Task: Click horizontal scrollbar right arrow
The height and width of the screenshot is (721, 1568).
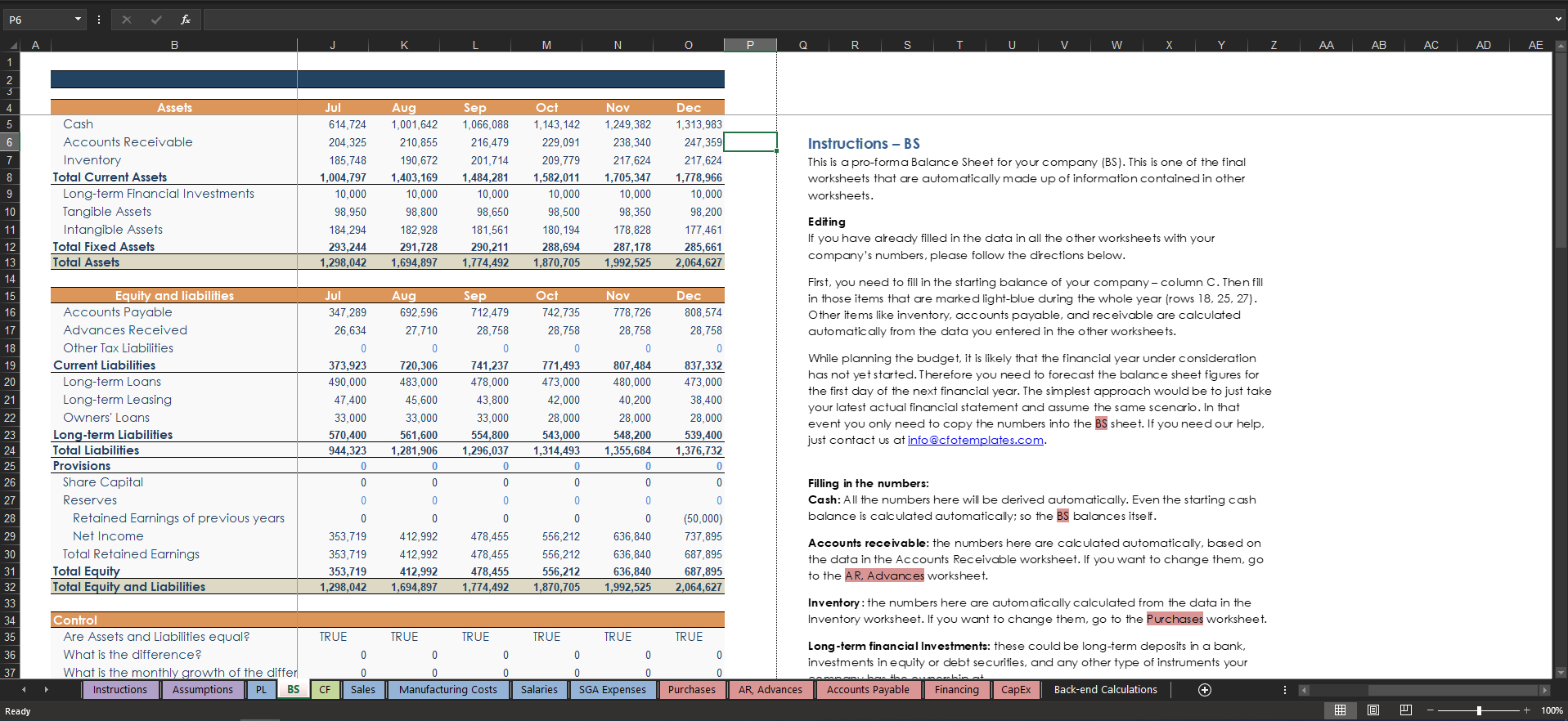Action: [x=1544, y=690]
